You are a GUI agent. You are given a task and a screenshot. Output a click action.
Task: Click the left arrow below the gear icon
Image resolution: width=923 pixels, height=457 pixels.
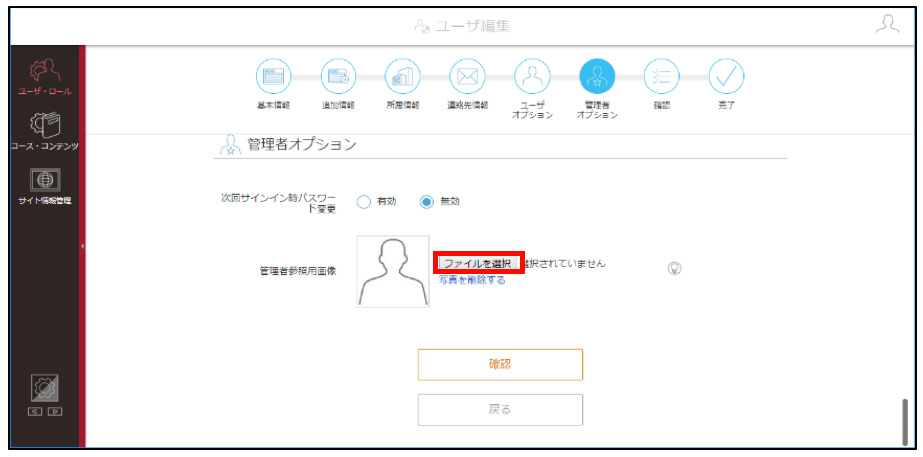[x=36, y=411]
